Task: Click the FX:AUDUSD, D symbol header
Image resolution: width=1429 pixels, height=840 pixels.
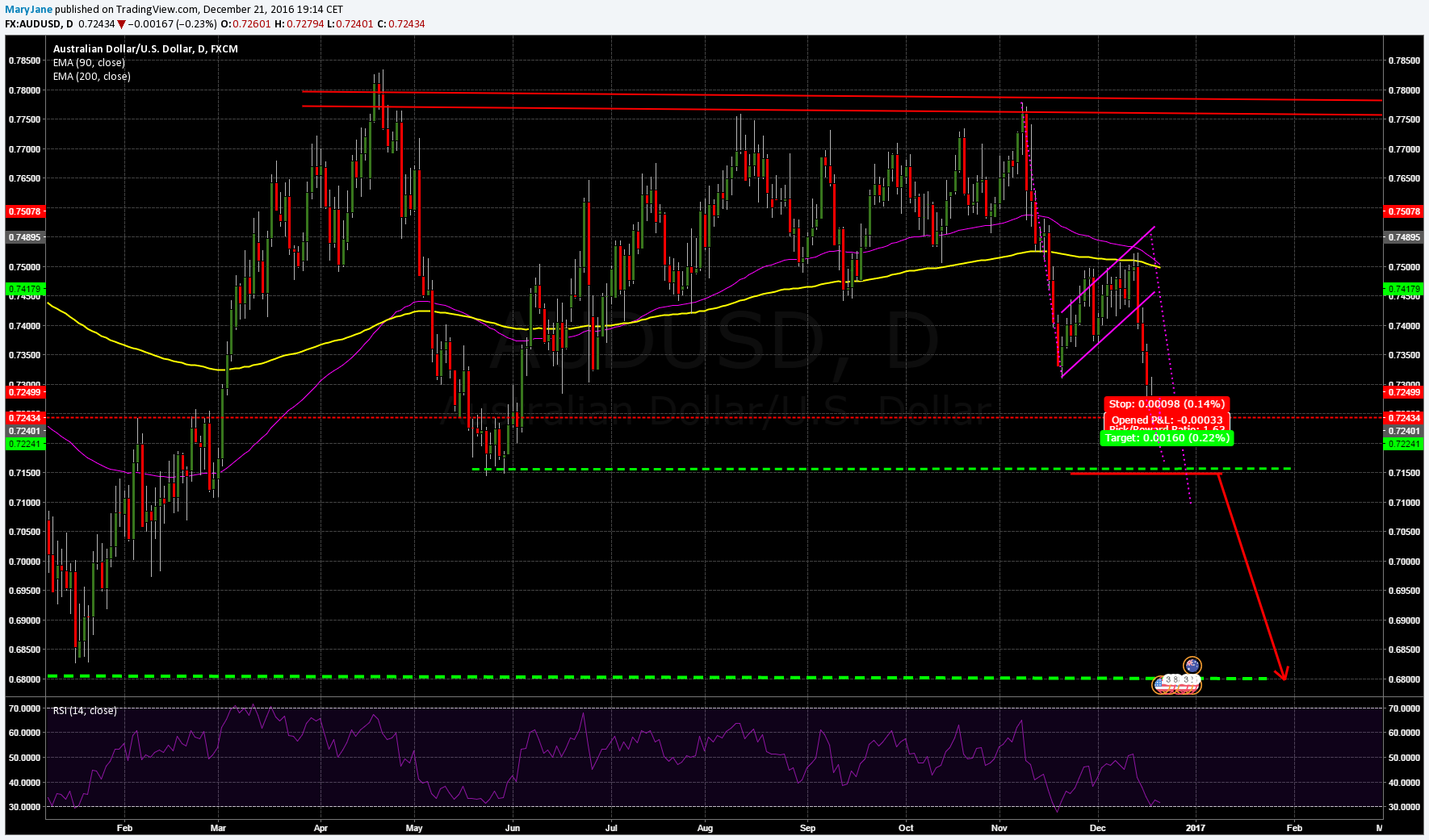Action: (39, 24)
